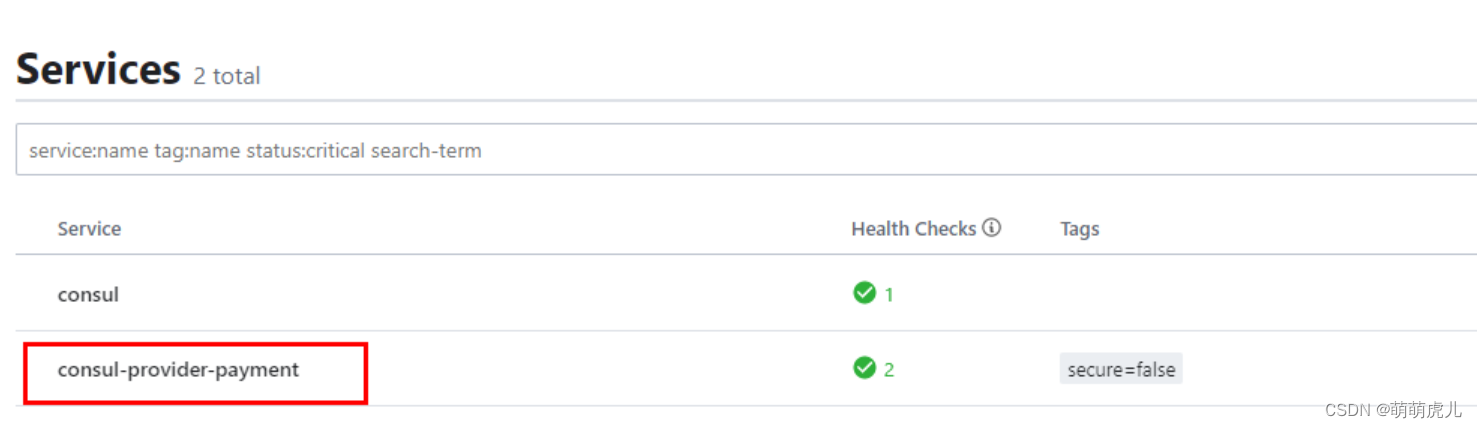Click the Health Checks column header
Image resolution: width=1477 pixels, height=428 pixels.
click(x=913, y=229)
